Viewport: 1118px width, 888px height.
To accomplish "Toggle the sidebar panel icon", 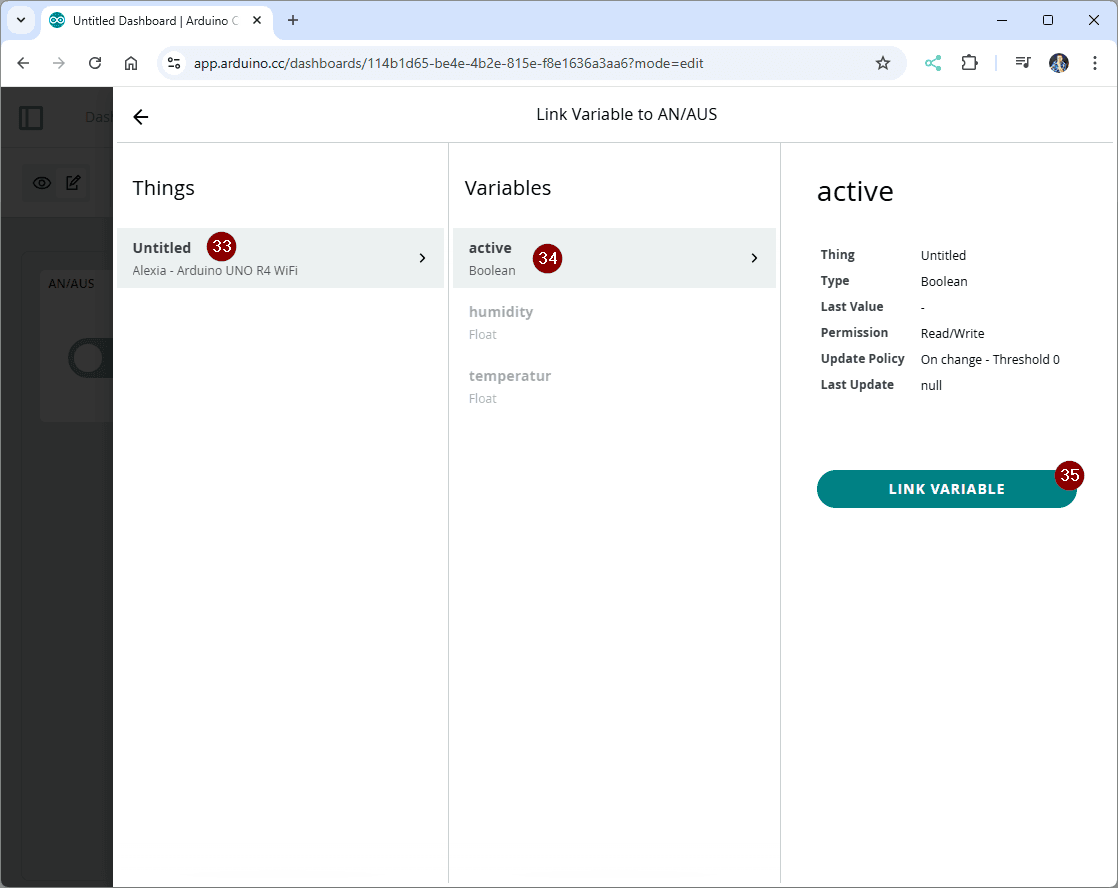I will (x=31, y=118).
